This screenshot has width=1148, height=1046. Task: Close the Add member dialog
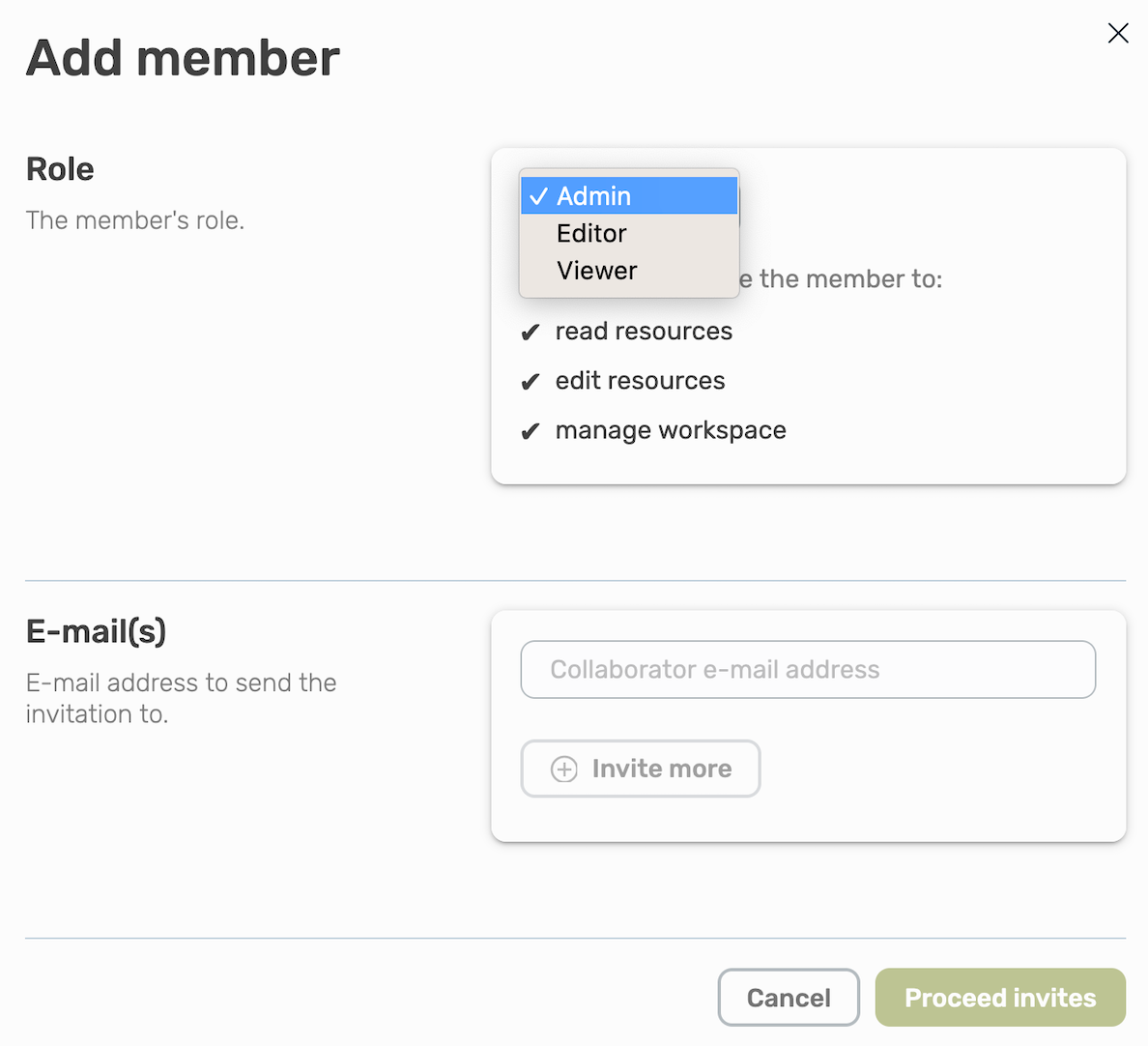(x=1118, y=33)
